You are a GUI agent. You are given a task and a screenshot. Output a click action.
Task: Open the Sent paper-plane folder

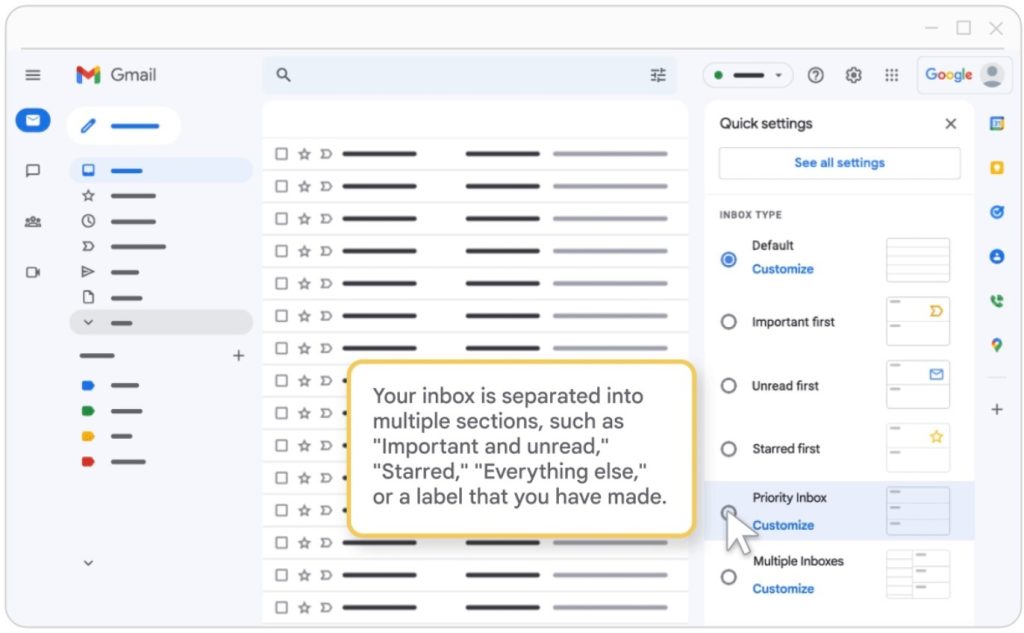point(88,272)
